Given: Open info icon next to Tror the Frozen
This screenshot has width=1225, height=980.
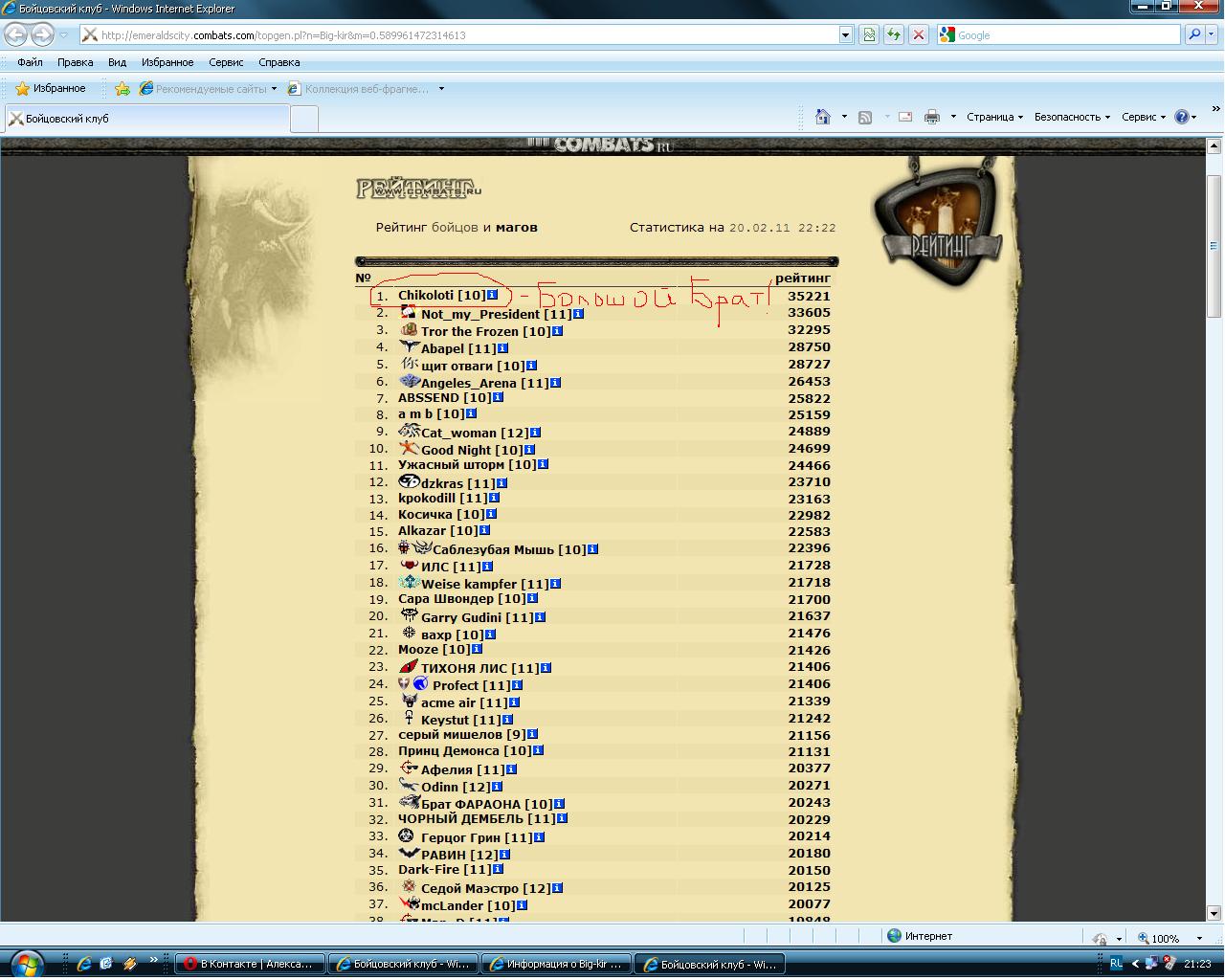Looking at the screenshot, I should pos(557,331).
